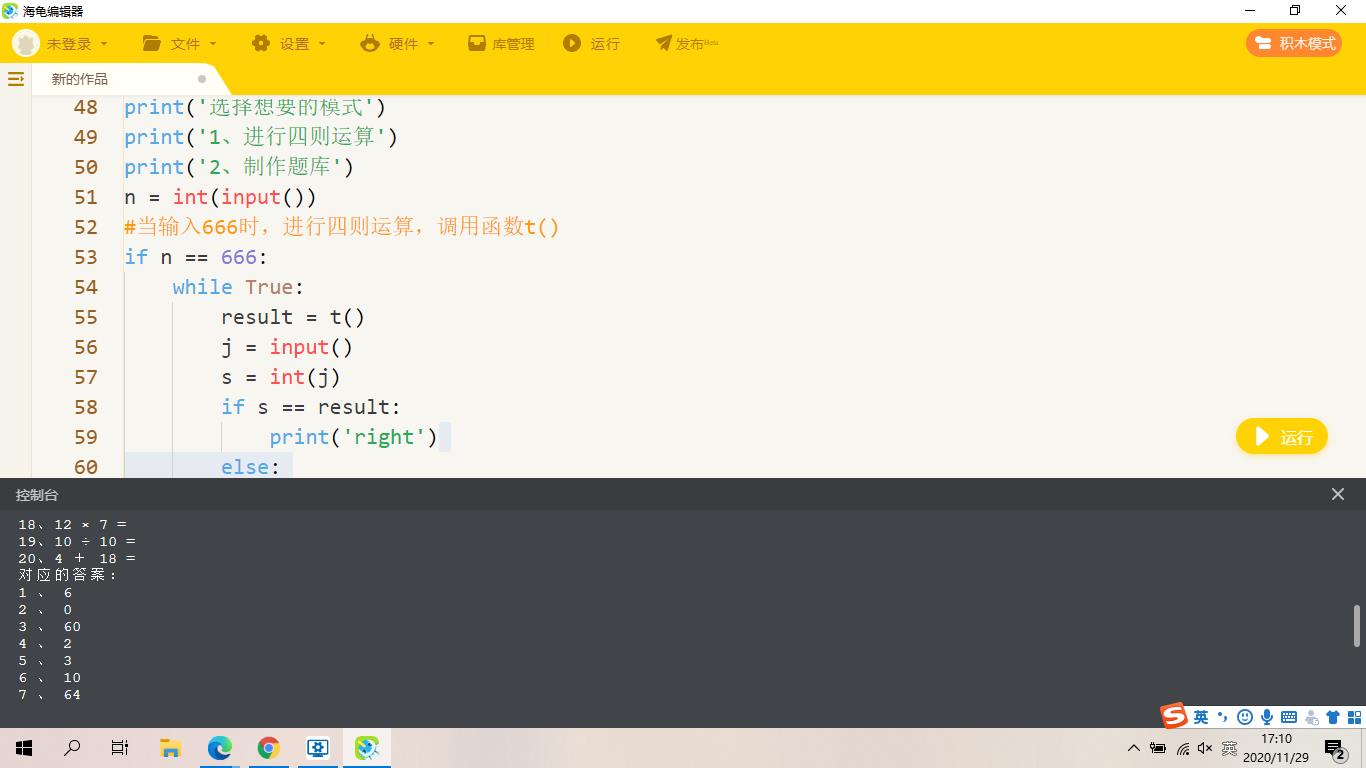Open the Windows notification center
Image resolution: width=1366 pixels, height=768 pixels.
[1335, 748]
